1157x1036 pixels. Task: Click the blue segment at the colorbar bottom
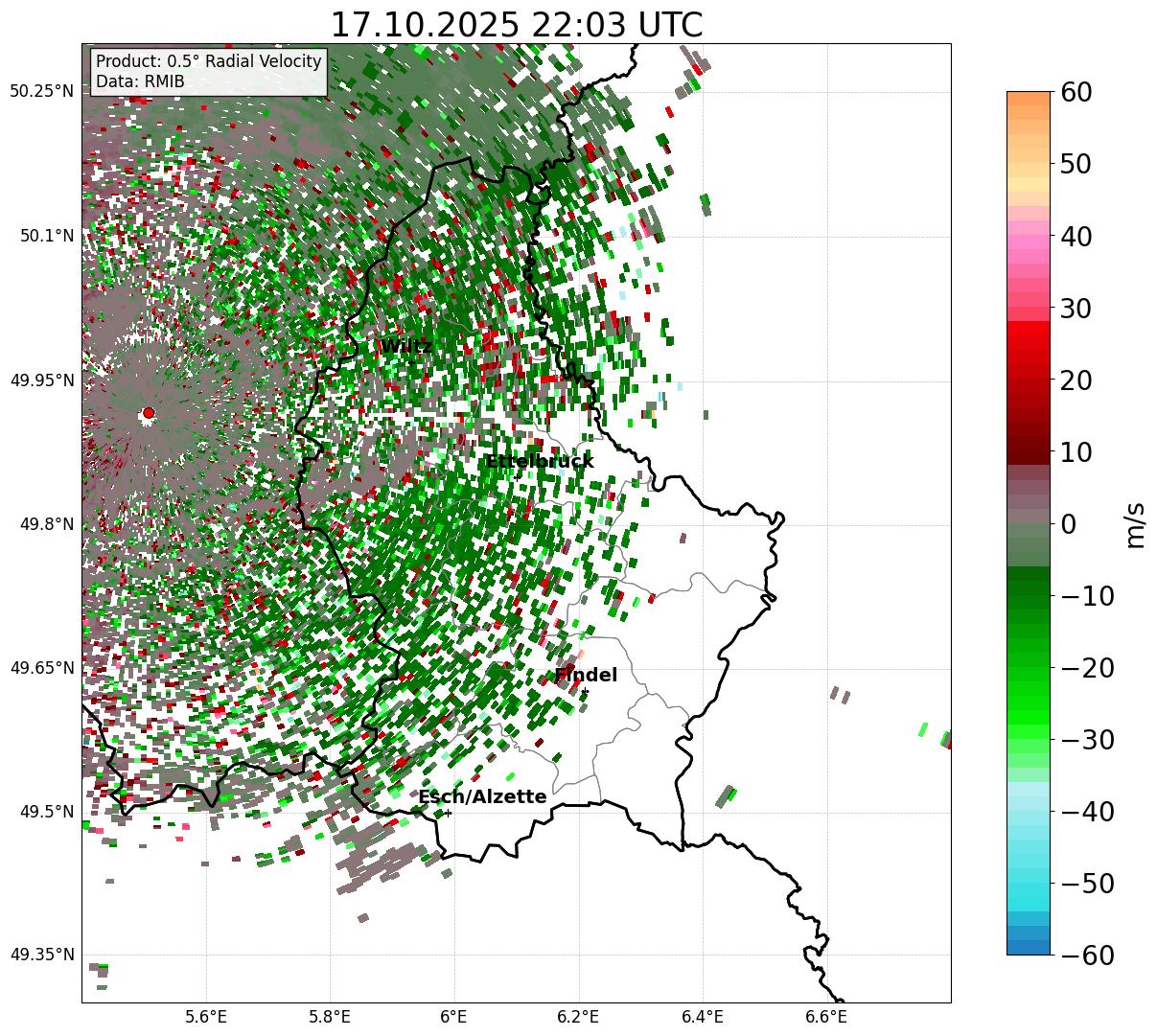(1029, 947)
